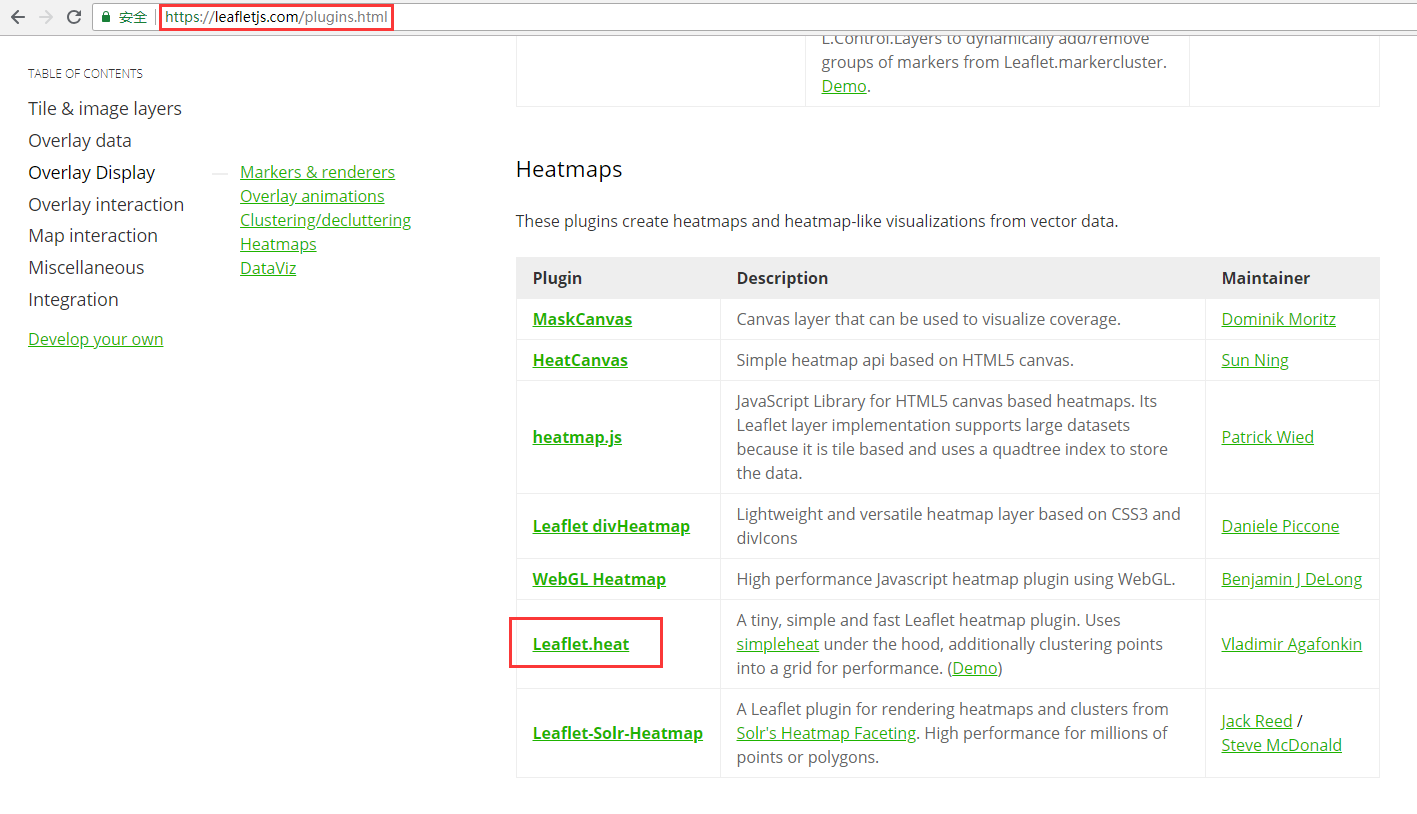Select Overlay Display in the table of contents
The height and width of the screenshot is (814, 1417).
click(x=92, y=173)
